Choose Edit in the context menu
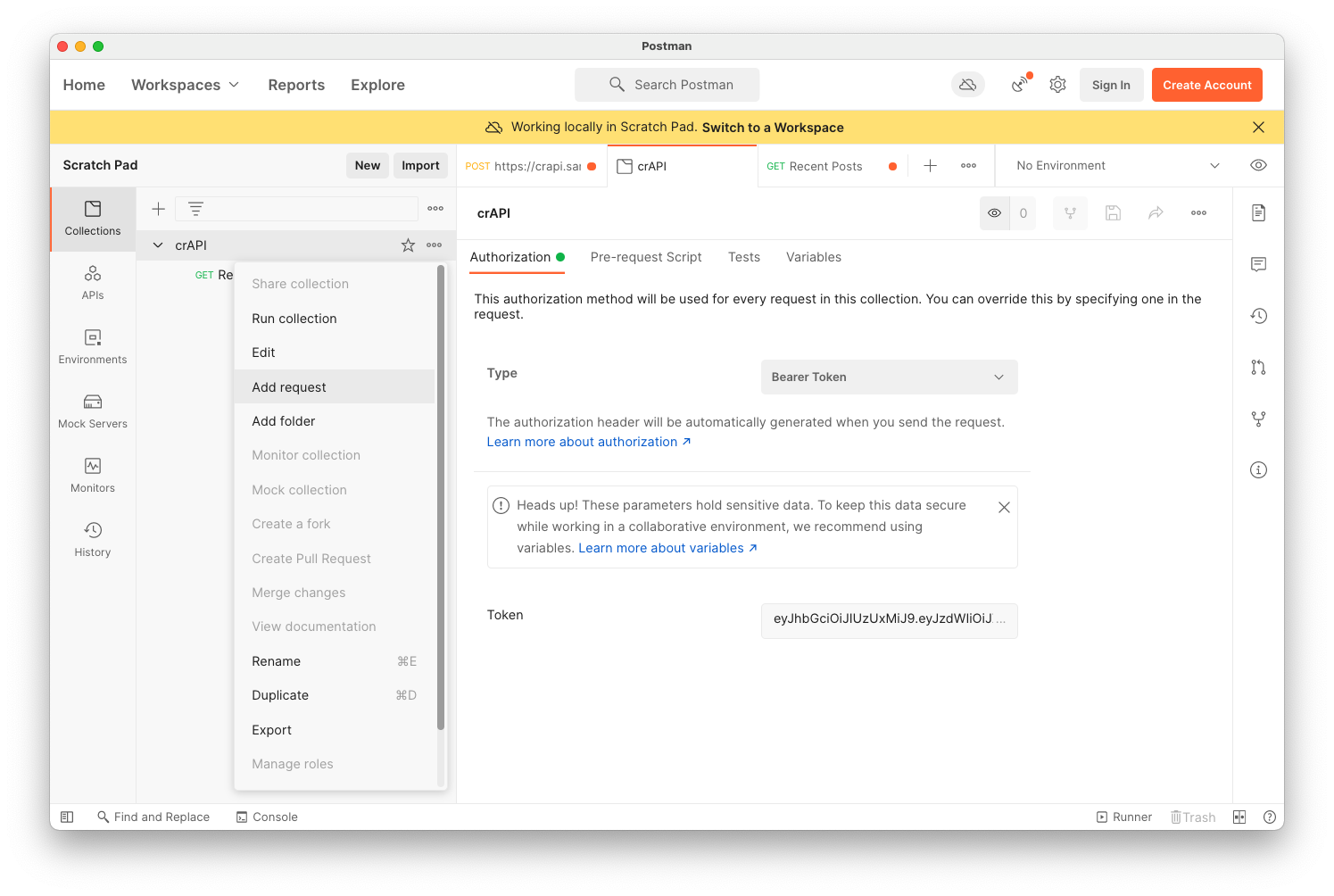 tap(335, 353)
